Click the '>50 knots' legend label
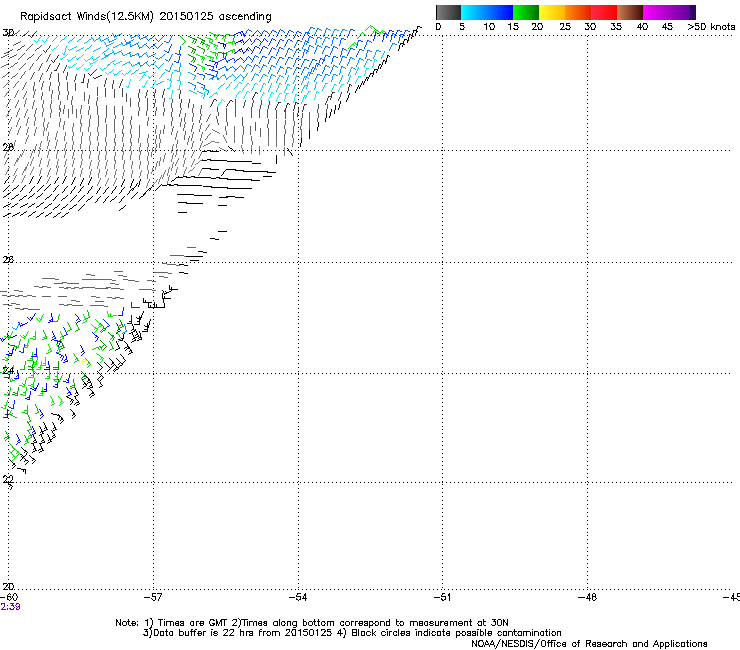Viewport: 740px width, 650px height. (711, 27)
